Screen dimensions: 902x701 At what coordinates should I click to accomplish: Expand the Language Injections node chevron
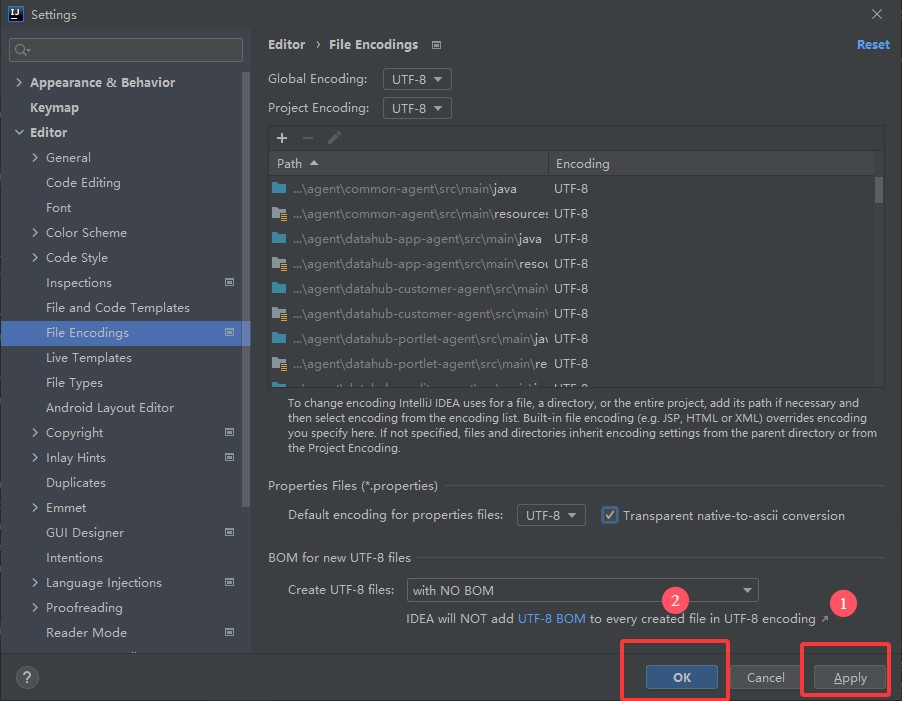pyautogui.click(x=35, y=583)
